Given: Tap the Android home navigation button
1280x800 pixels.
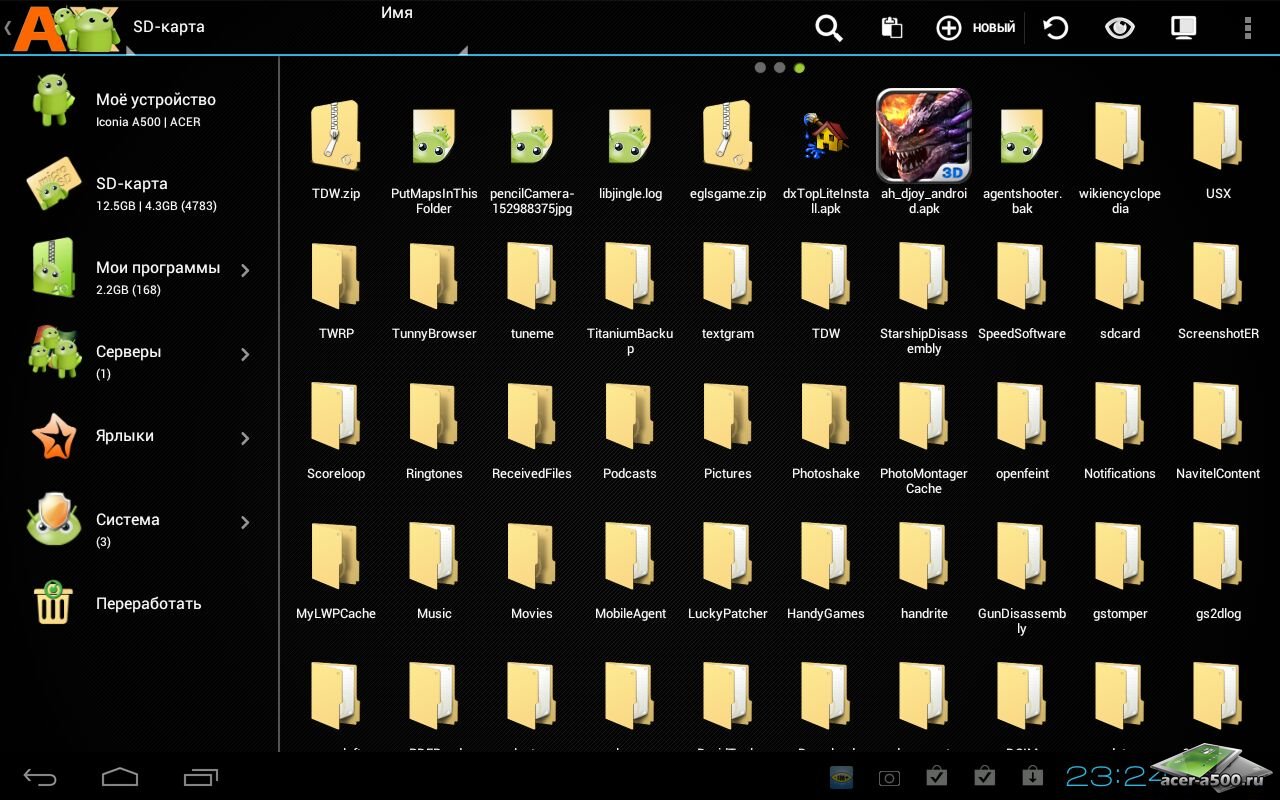Looking at the screenshot, I should 120,777.
